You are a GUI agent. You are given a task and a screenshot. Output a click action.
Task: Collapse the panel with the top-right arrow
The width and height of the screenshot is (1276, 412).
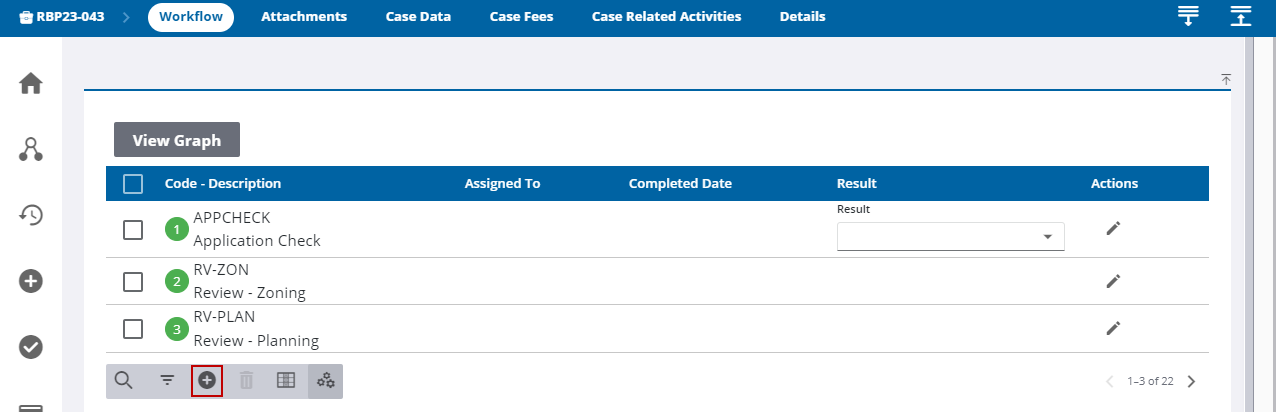(x=1226, y=79)
